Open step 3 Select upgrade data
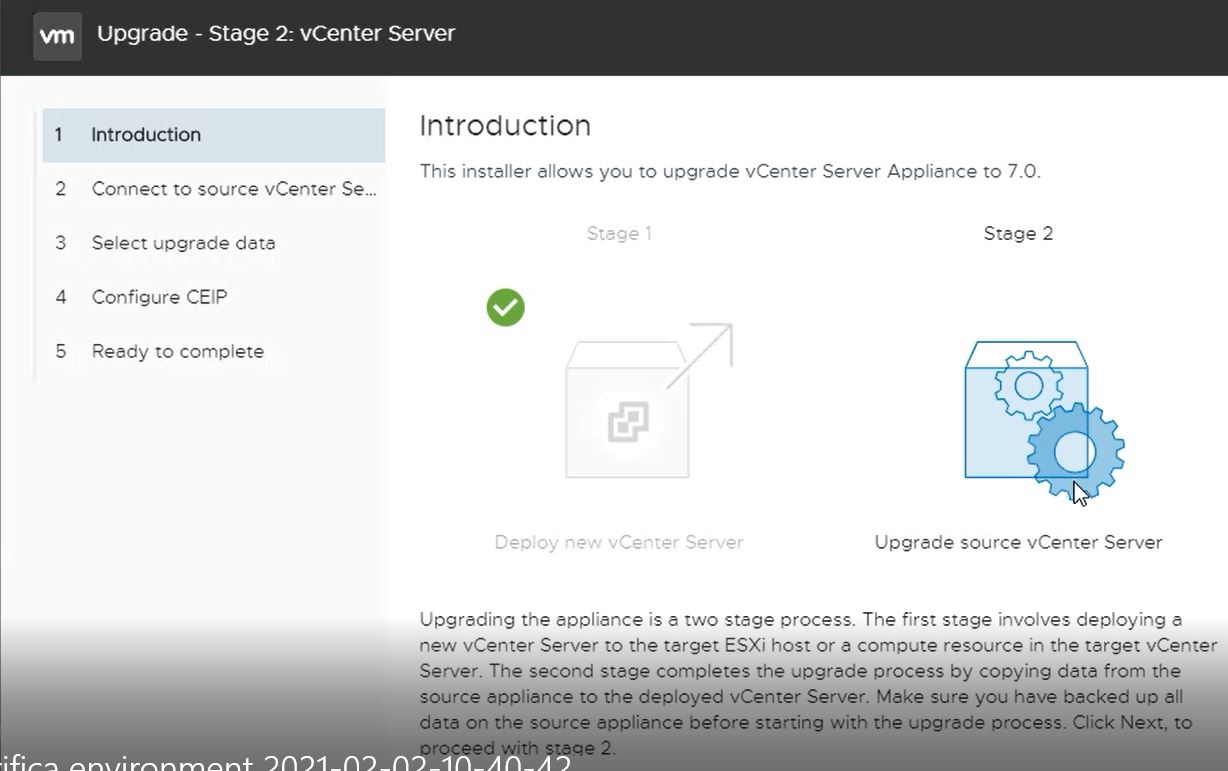This screenshot has height=771, width=1228. click(x=214, y=243)
